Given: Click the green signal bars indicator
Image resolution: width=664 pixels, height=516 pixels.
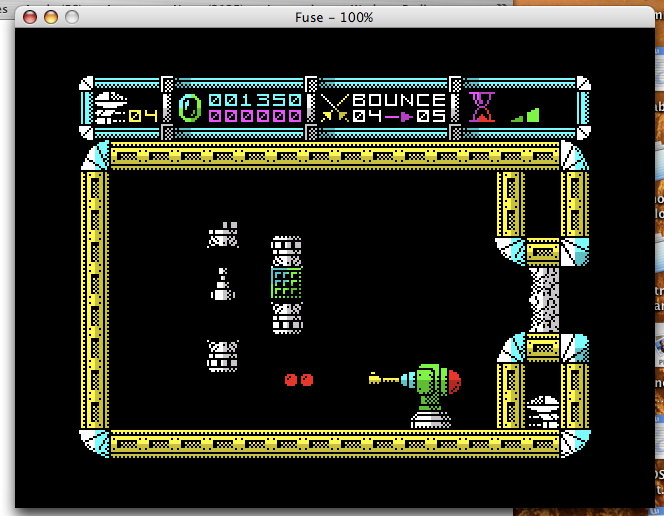Looking at the screenshot, I should coord(526,114).
